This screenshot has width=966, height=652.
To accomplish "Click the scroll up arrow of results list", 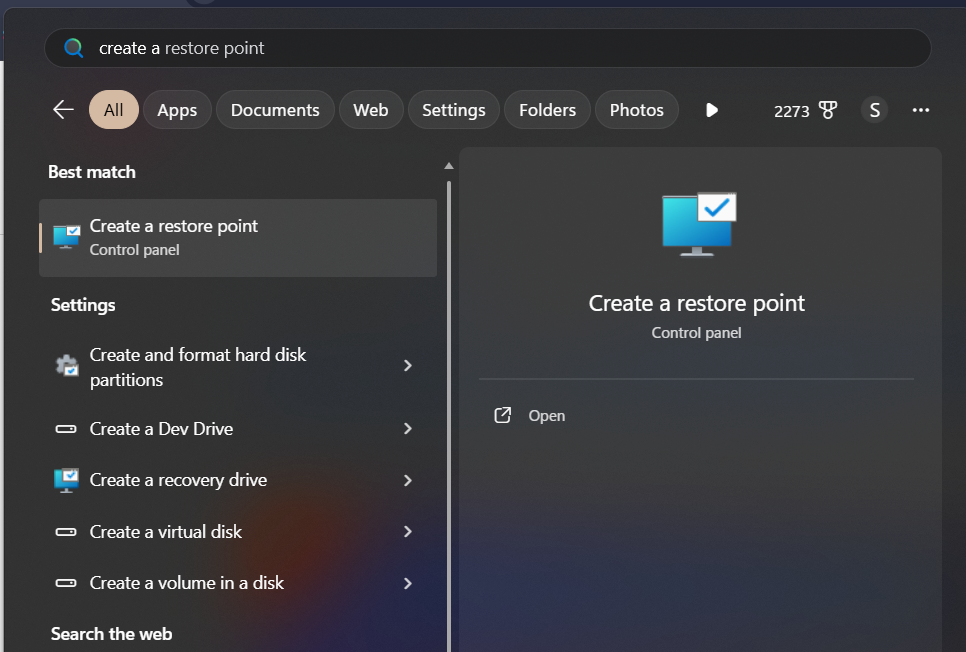I will pos(449,166).
